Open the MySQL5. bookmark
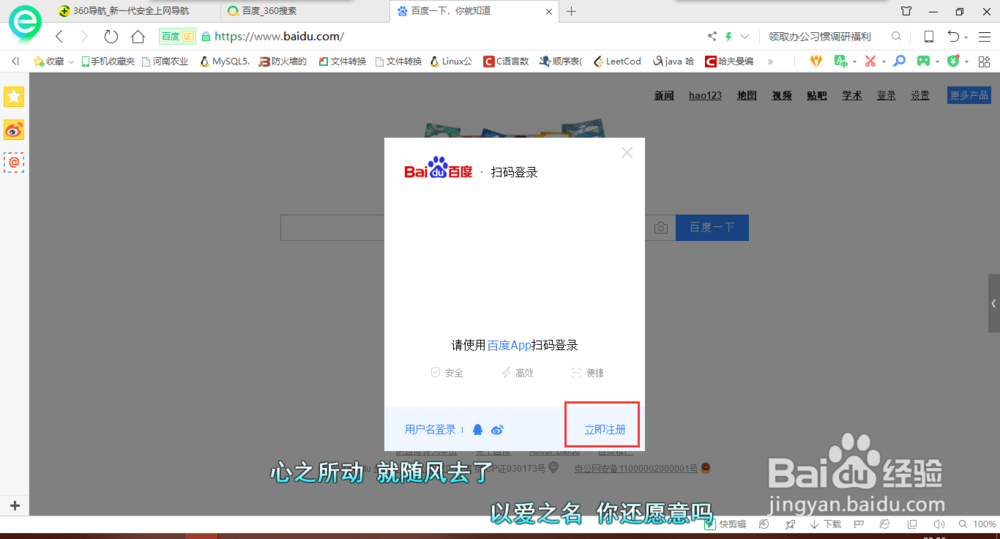The height and width of the screenshot is (539, 1000). point(224,61)
